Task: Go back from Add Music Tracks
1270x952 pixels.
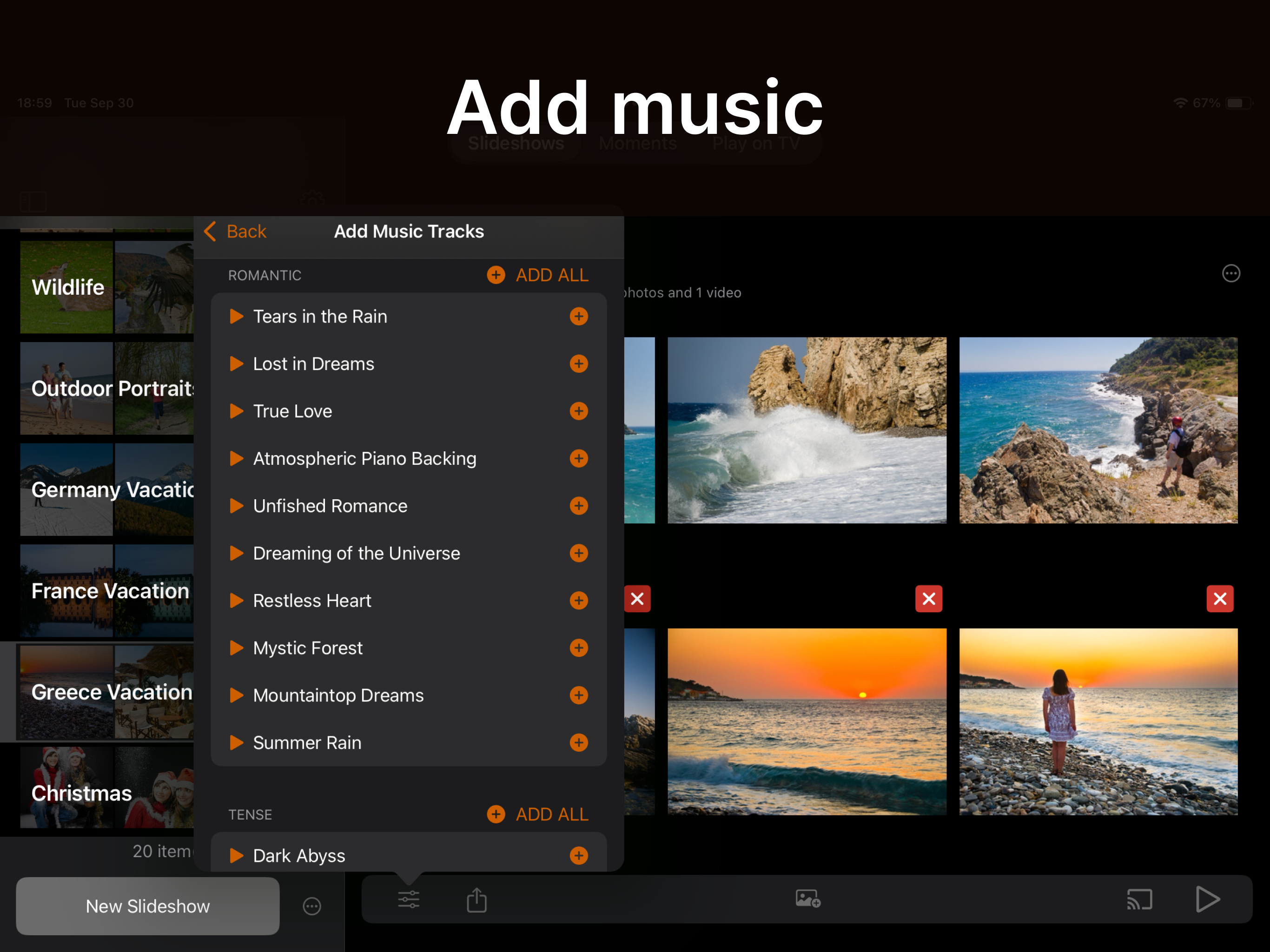Action: pos(235,231)
